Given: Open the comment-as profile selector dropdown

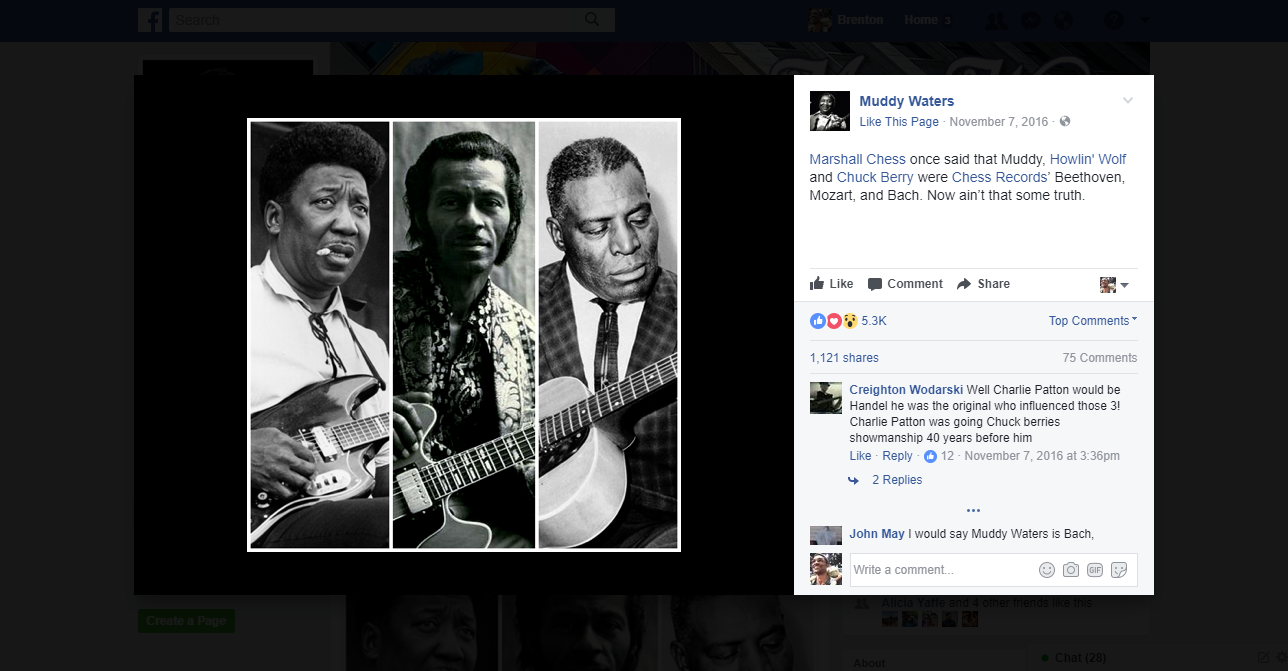Looking at the screenshot, I should point(1114,285).
